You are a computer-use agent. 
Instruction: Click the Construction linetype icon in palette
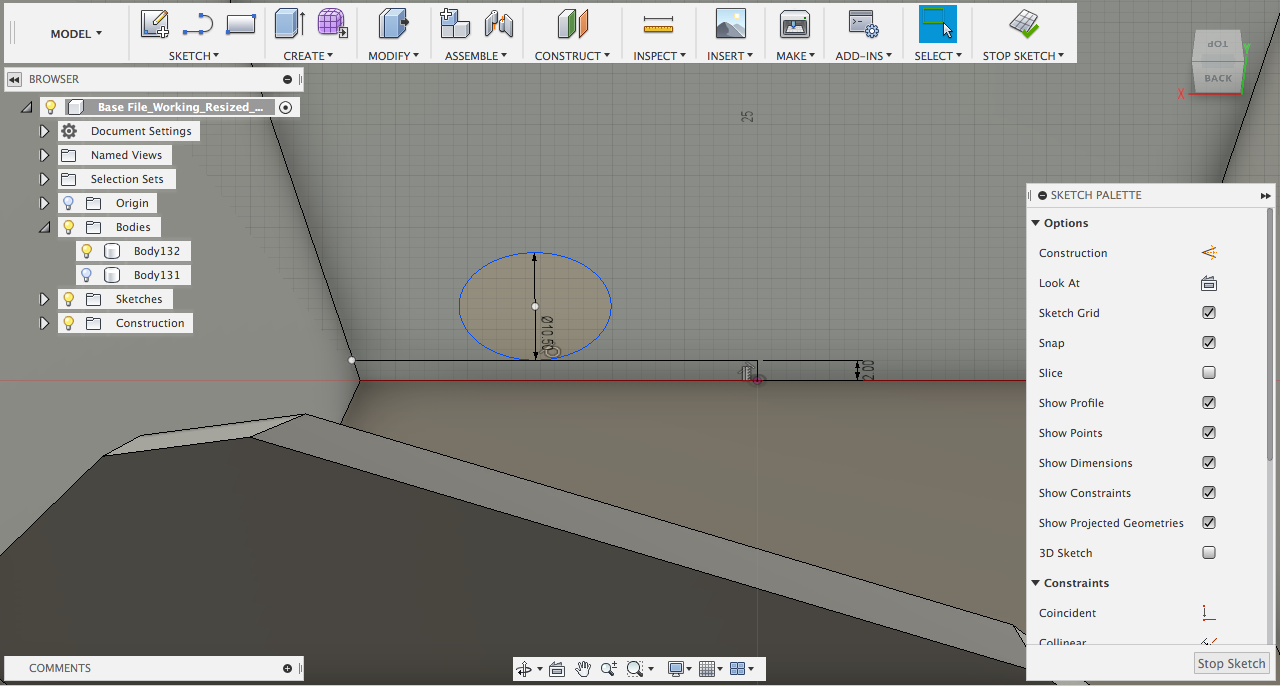(1209, 253)
